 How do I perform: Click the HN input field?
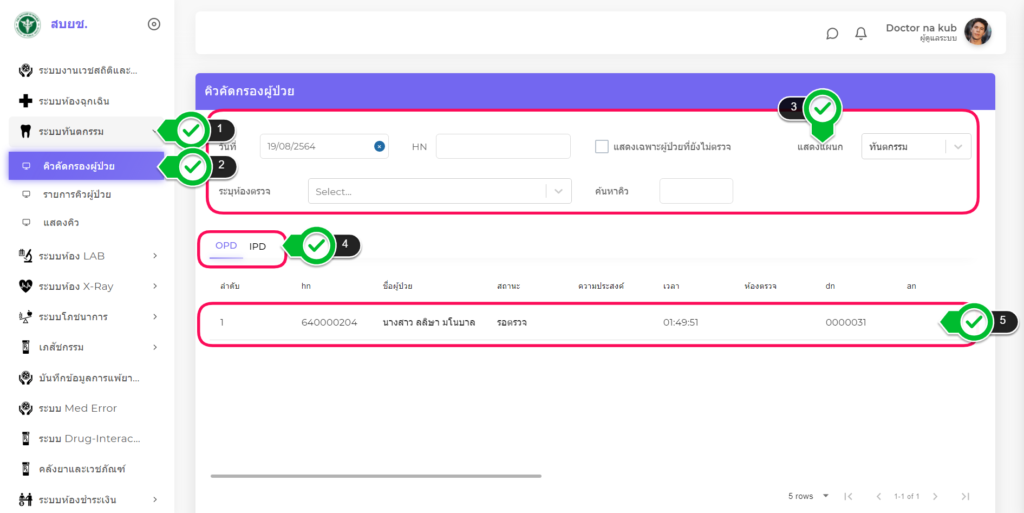[x=503, y=146]
